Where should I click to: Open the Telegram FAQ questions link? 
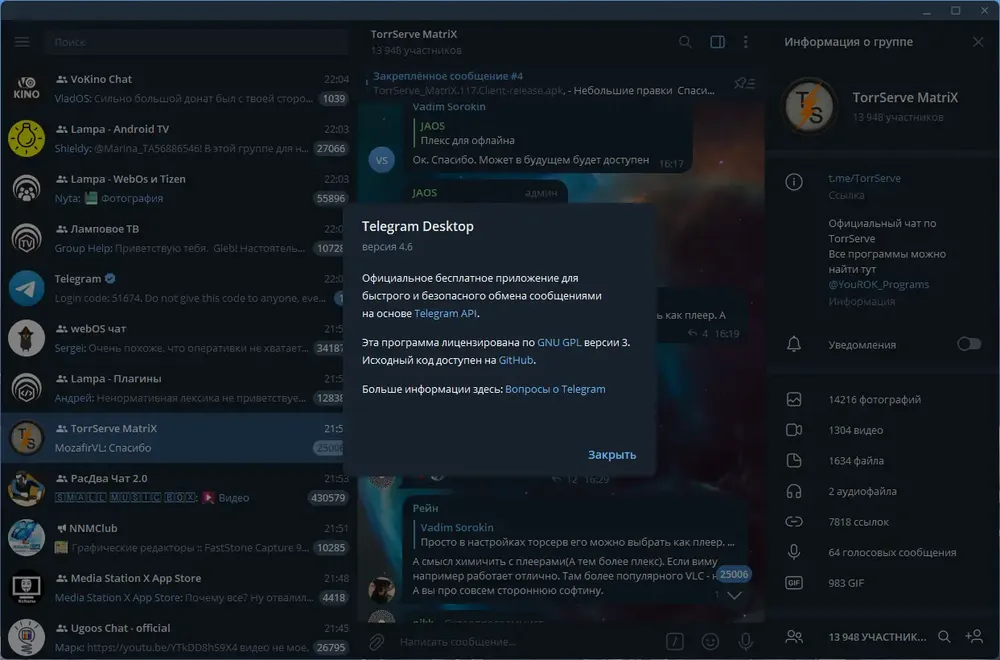(x=555, y=390)
